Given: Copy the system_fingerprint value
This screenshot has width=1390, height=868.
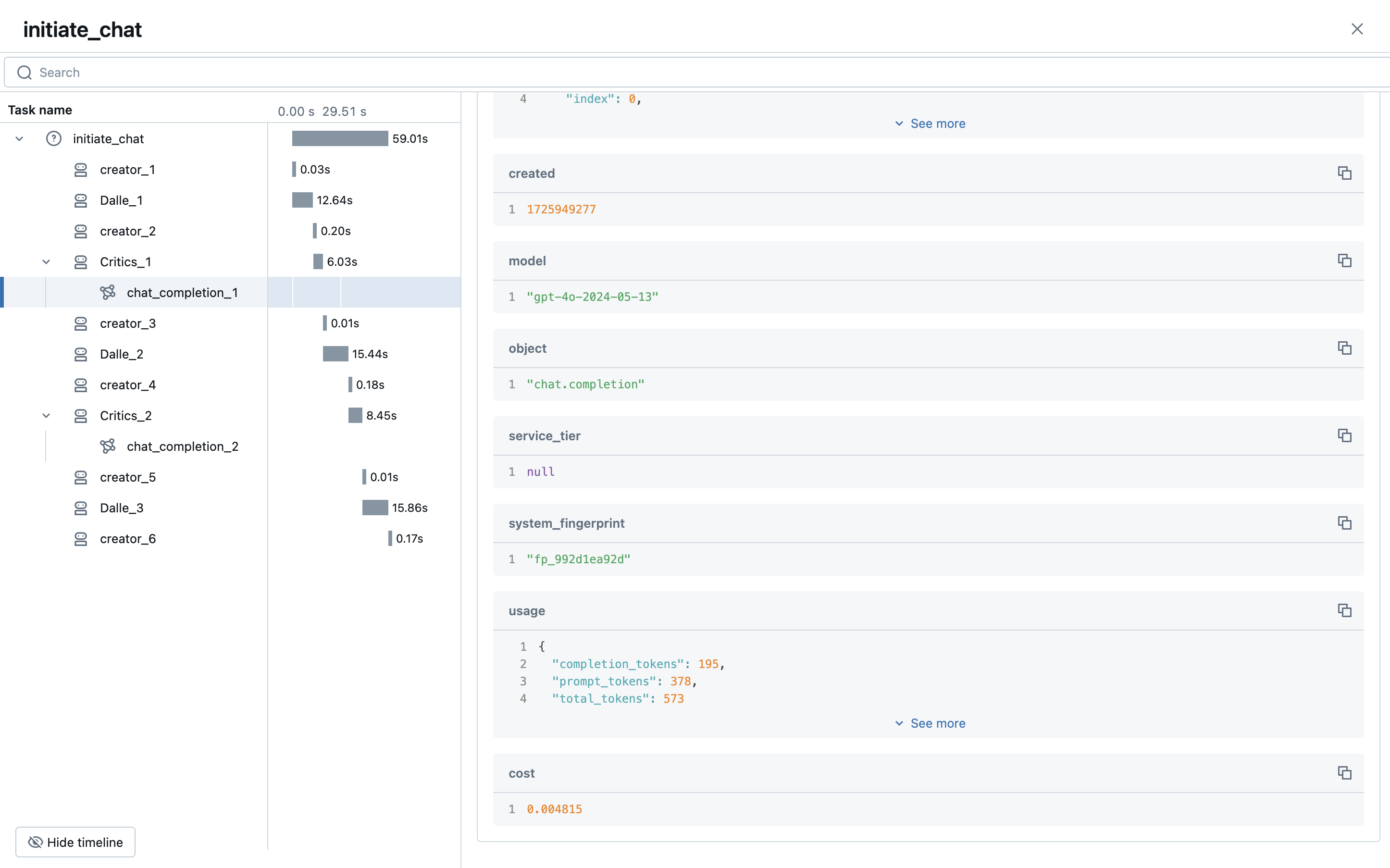Looking at the screenshot, I should click(1345, 522).
